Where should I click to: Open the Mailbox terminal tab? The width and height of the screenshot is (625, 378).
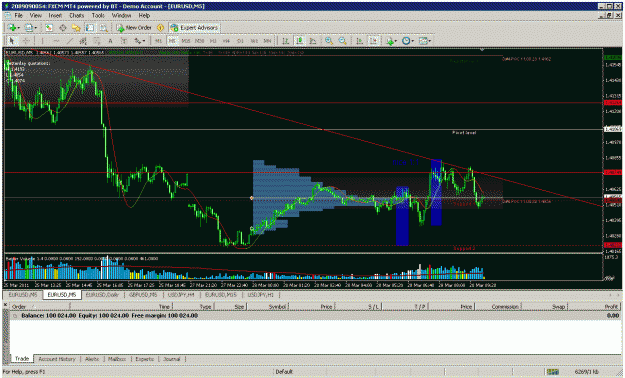117,359
